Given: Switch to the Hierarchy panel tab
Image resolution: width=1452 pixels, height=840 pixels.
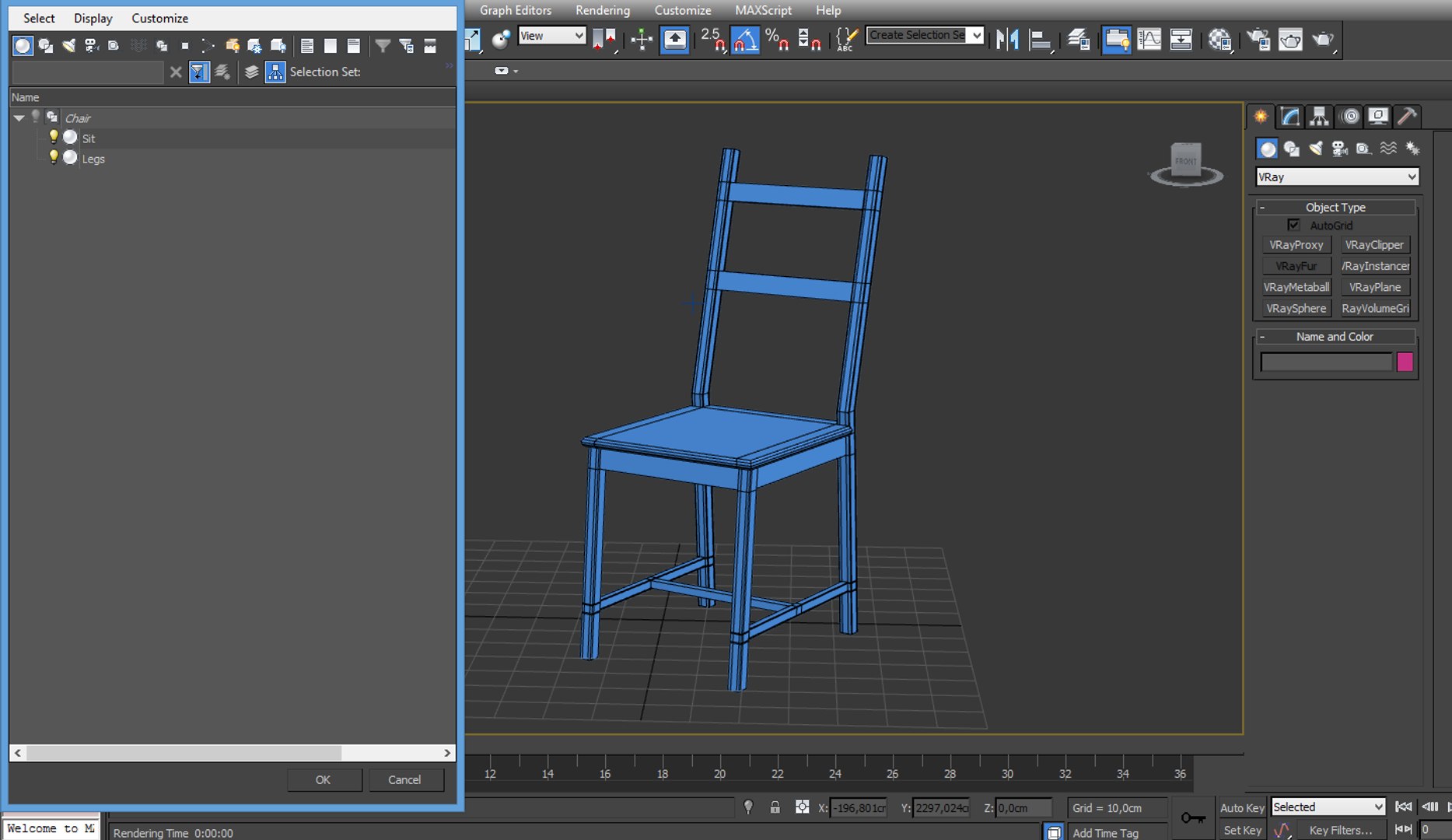Looking at the screenshot, I should (1319, 117).
